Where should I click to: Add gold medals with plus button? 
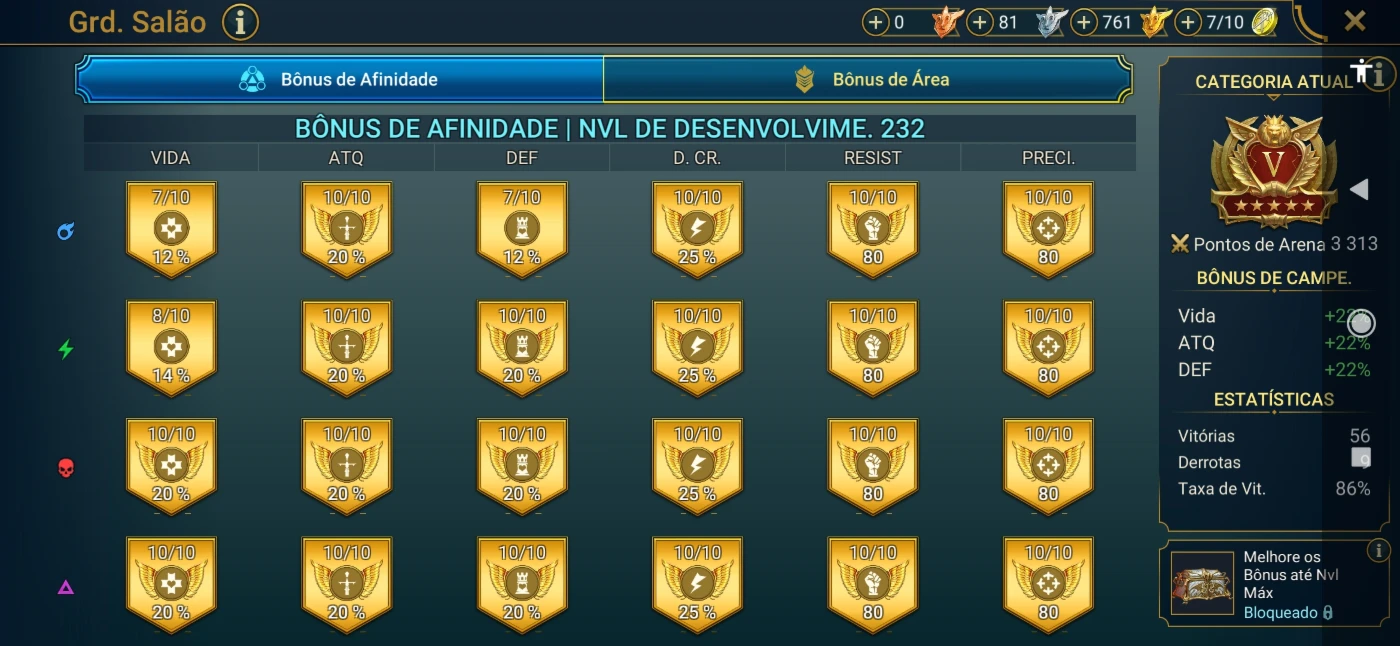(1084, 22)
